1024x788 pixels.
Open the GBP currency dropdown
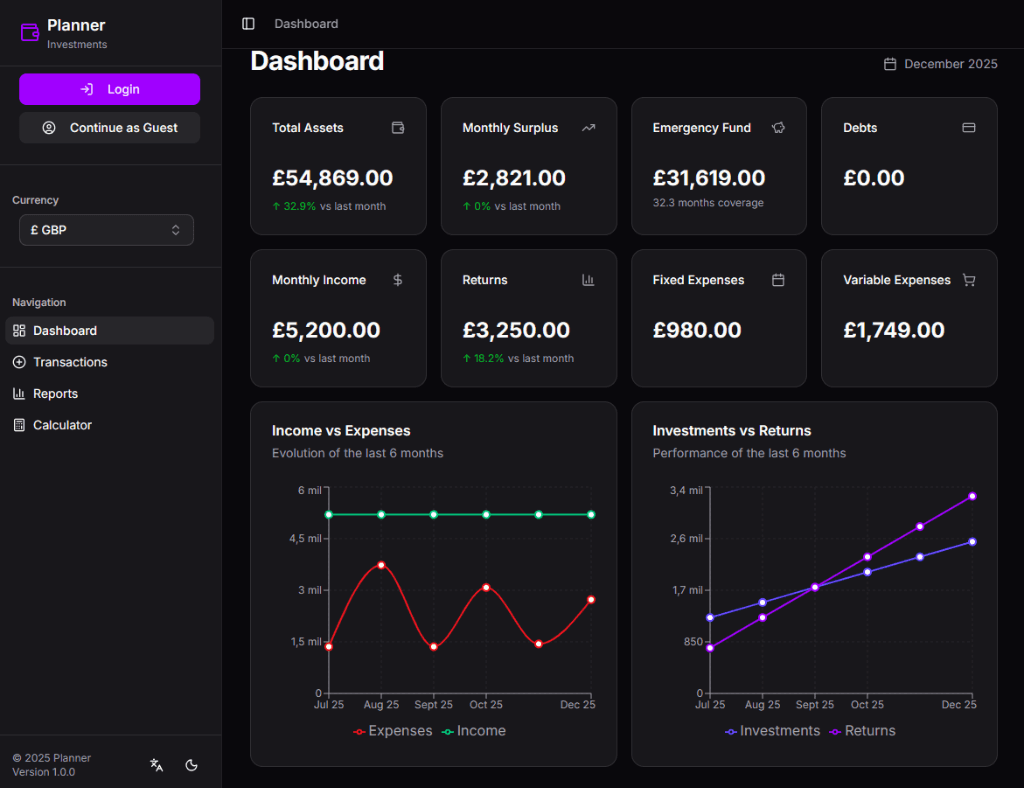point(106,230)
